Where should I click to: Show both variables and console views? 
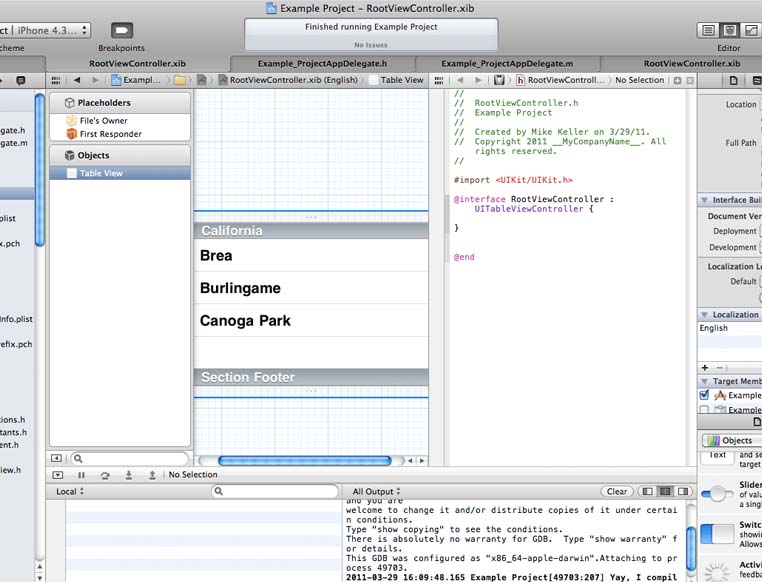click(665, 491)
